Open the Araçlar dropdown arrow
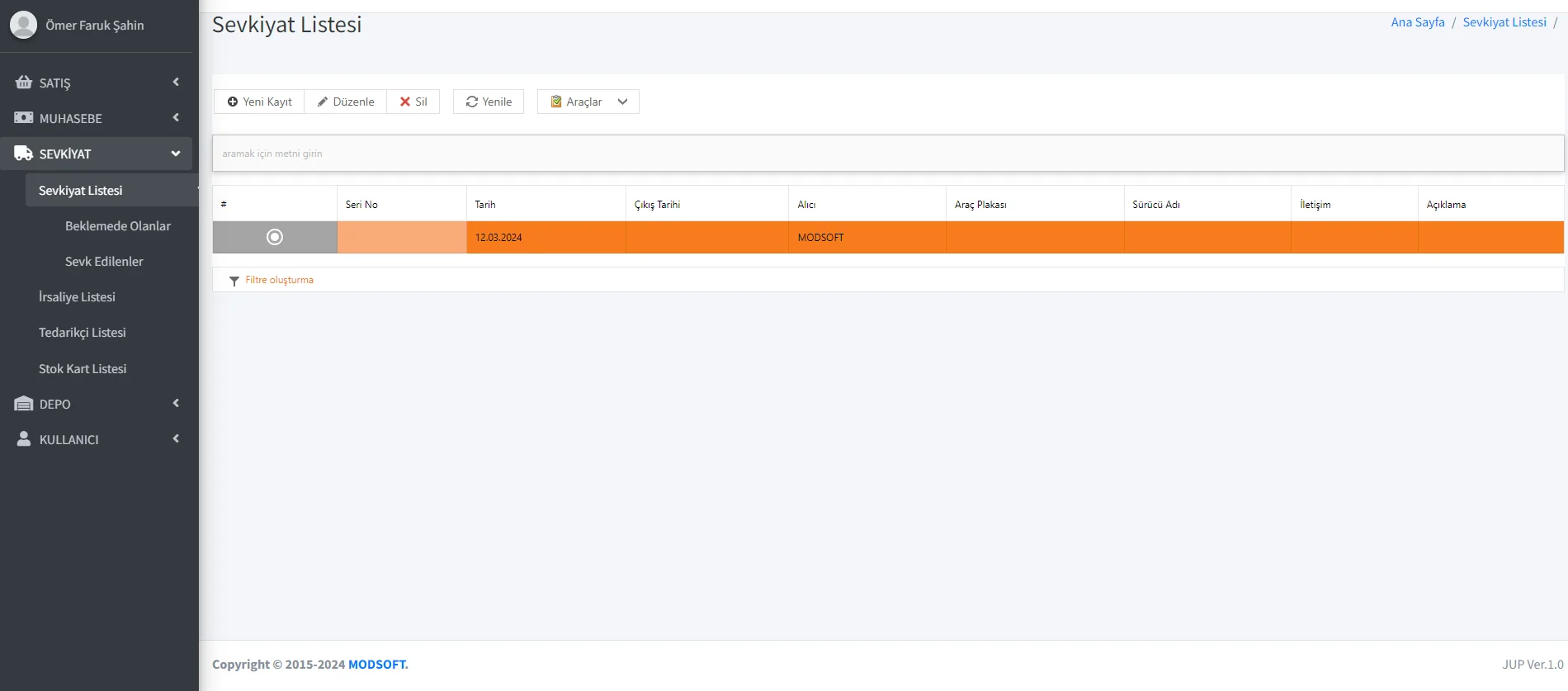The width and height of the screenshot is (1568, 691). click(623, 102)
